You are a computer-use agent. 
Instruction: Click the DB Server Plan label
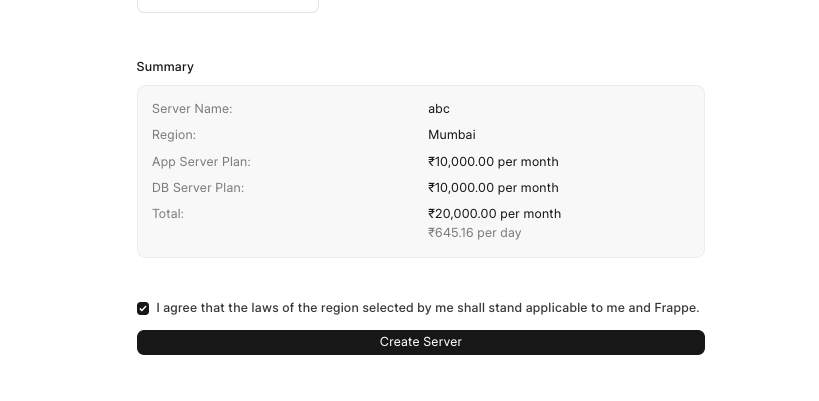[x=198, y=188]
